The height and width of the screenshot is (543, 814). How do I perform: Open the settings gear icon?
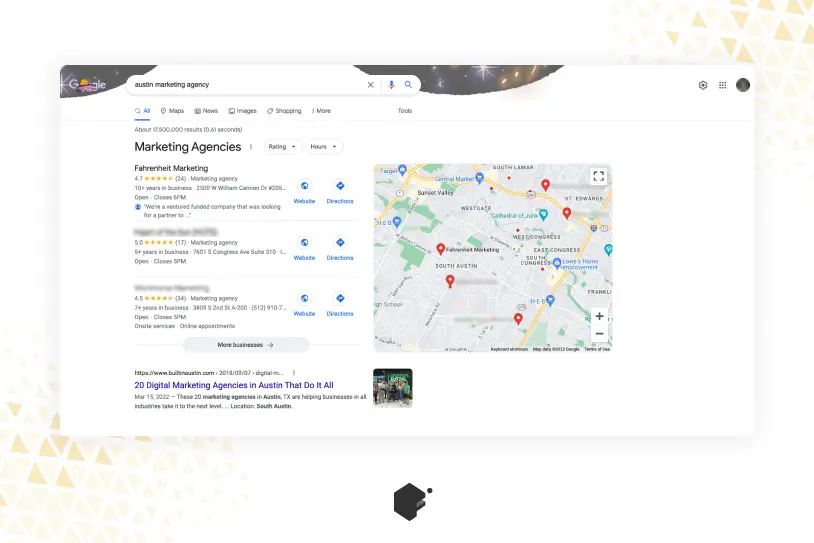click(703, 85)
